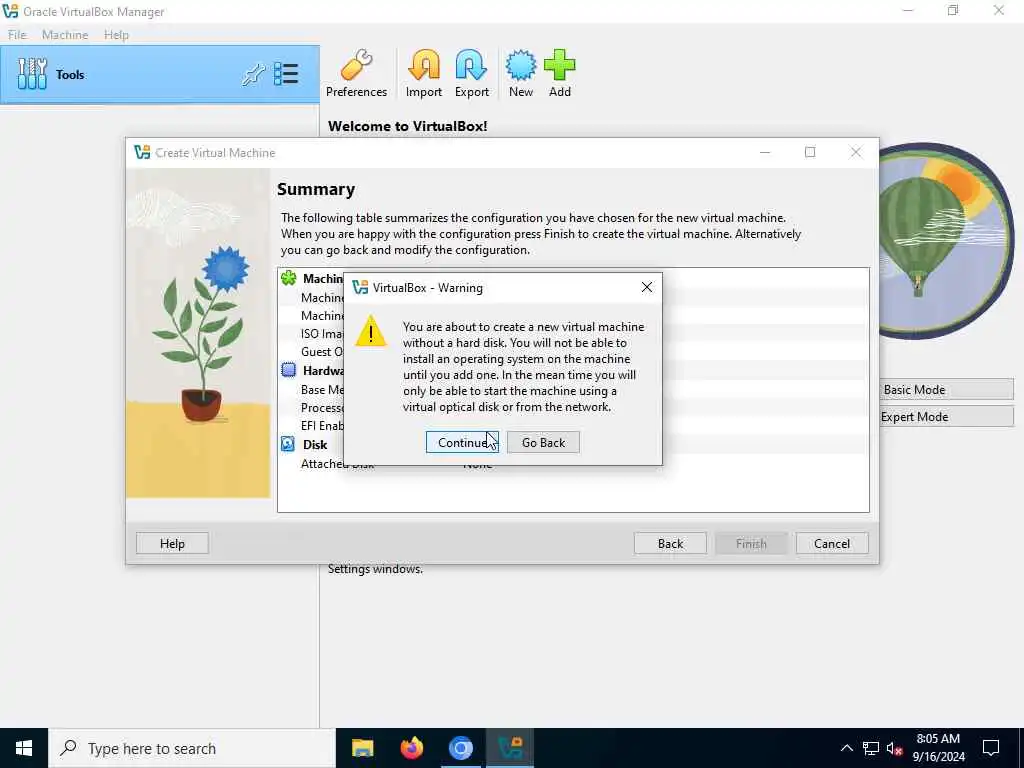Click the Hardware section chip icon

[288, 370]
